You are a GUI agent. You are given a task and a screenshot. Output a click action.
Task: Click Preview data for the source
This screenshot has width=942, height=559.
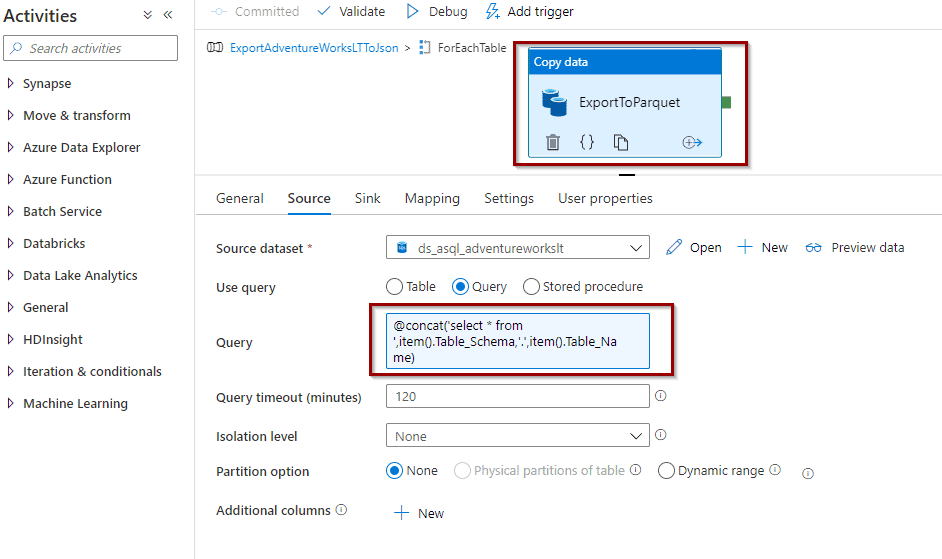tap(855, 248)
